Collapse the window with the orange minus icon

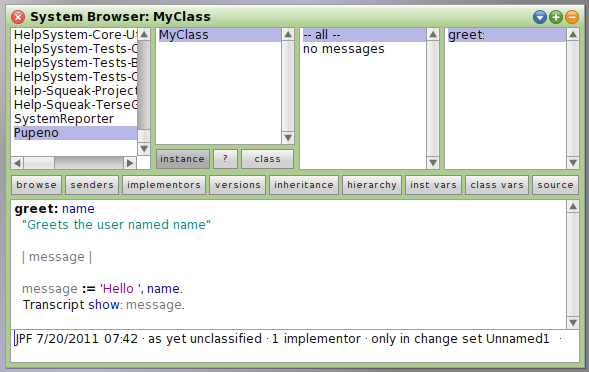pyautogui.click(x=572, y=17)
